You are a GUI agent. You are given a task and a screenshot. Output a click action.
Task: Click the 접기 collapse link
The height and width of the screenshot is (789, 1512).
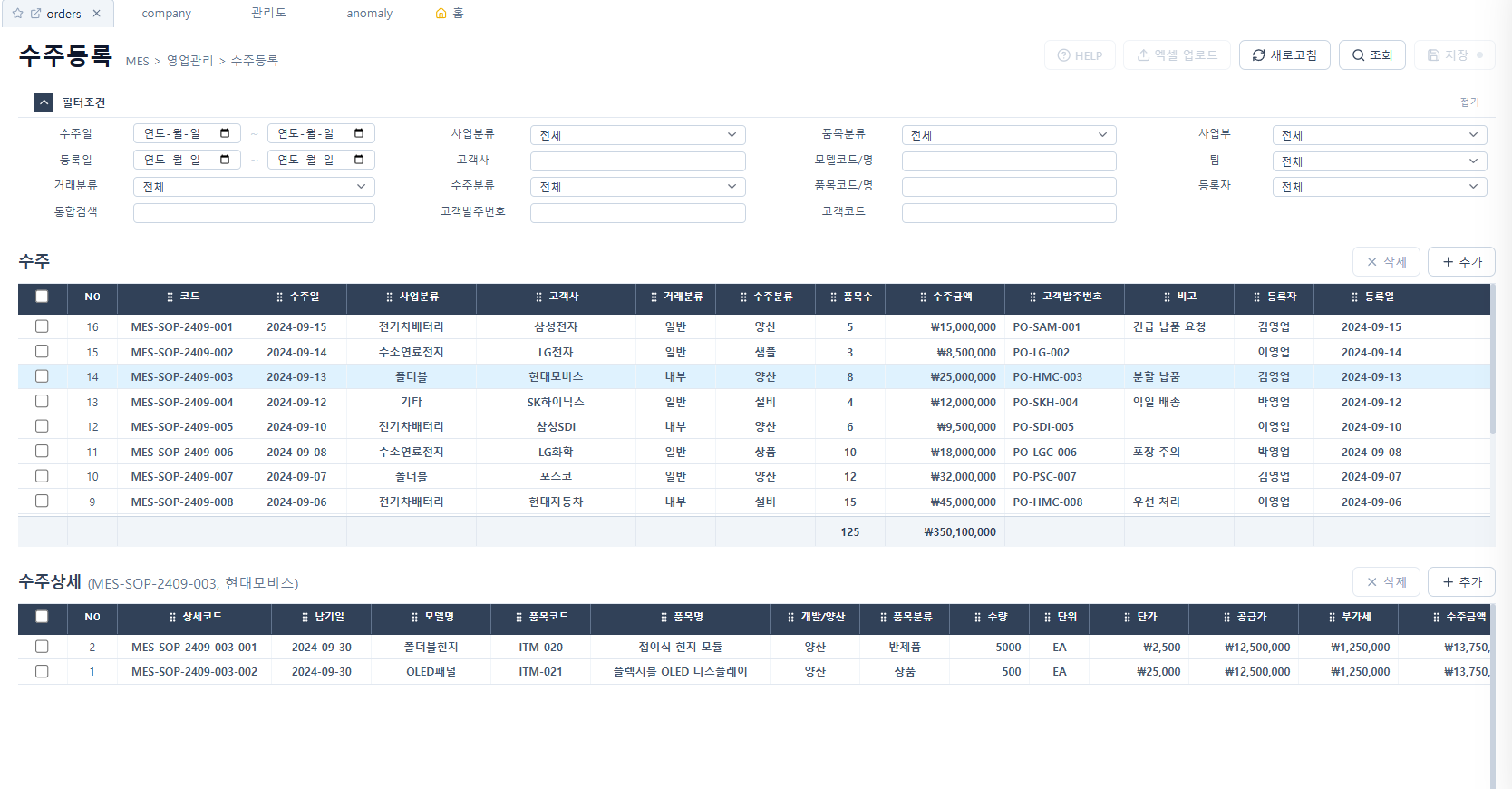pos(1469,102)
